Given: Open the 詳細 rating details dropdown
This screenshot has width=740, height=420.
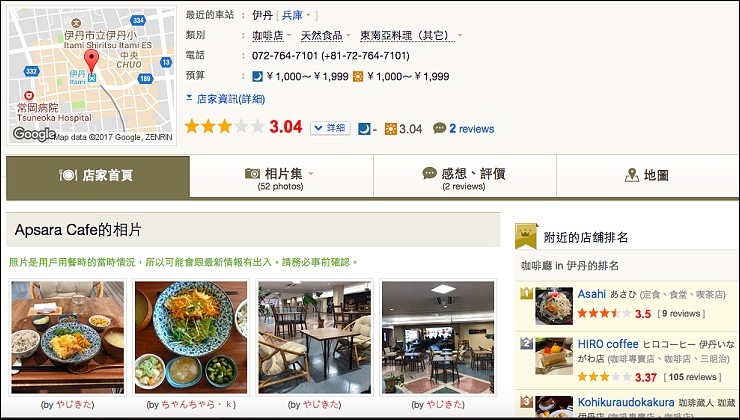Looking at the screenshot, I should coord(330,128).
